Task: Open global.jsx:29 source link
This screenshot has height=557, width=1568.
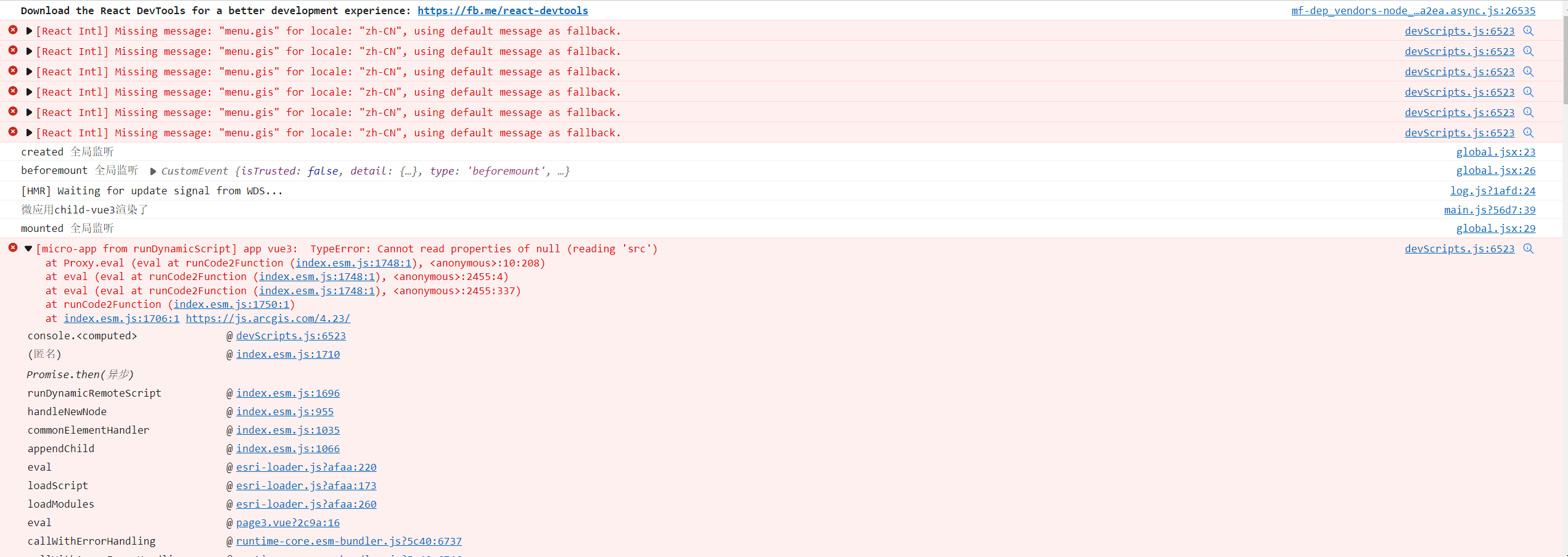Action: [x=1496, y=228]
